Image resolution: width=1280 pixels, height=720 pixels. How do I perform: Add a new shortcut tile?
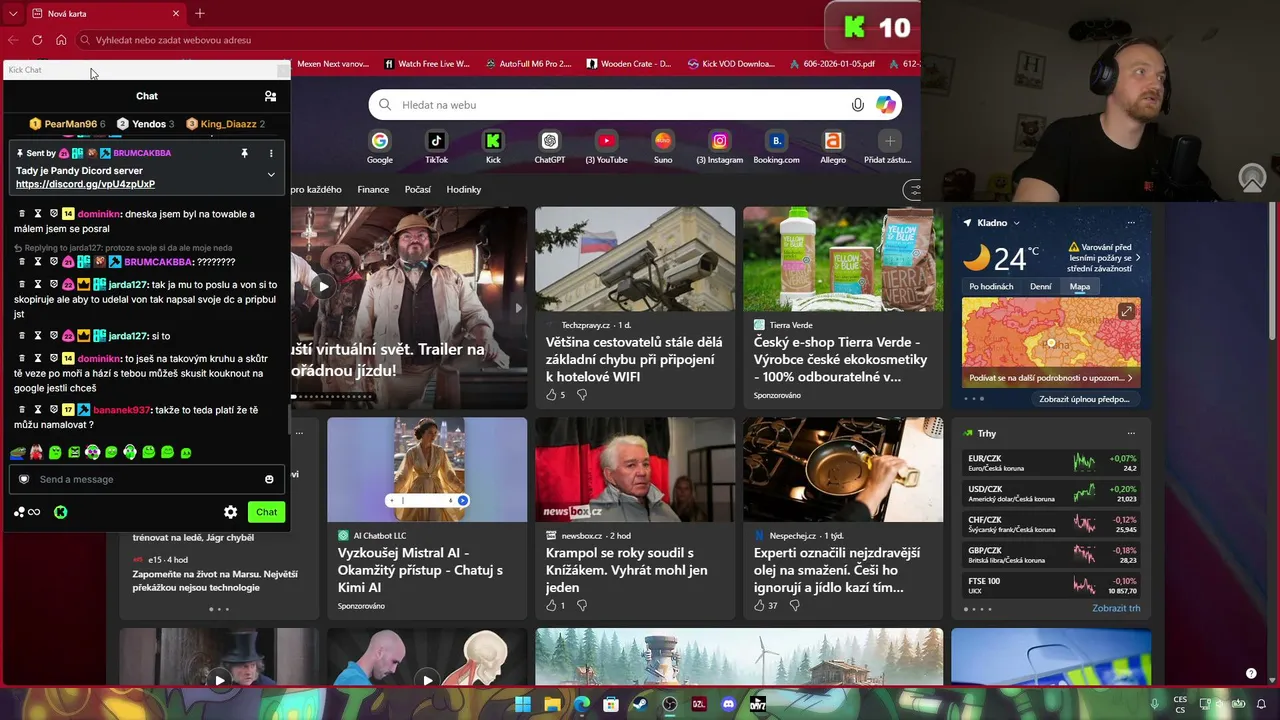[x=889, y=146]
